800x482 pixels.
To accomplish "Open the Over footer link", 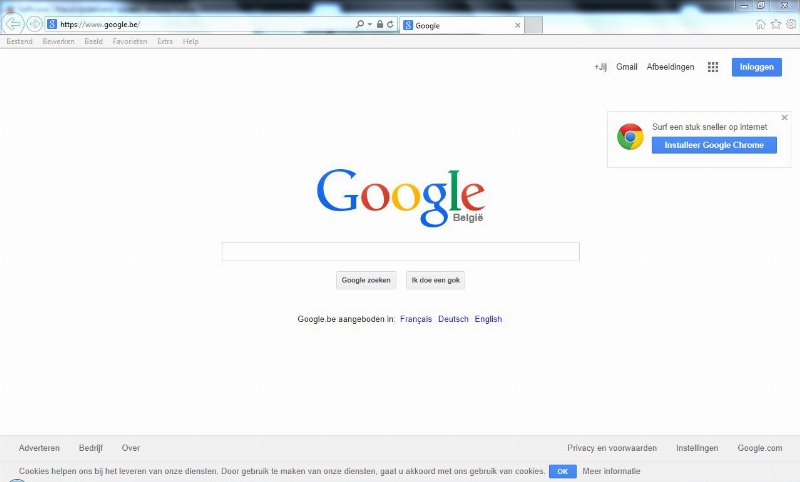I will coord(131,448).
